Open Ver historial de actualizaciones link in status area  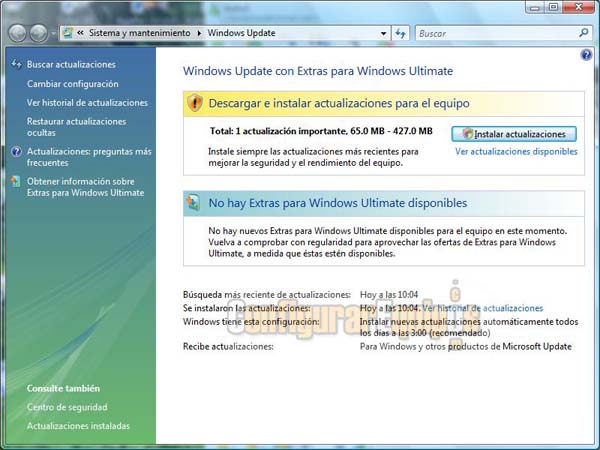pos(483,308)
